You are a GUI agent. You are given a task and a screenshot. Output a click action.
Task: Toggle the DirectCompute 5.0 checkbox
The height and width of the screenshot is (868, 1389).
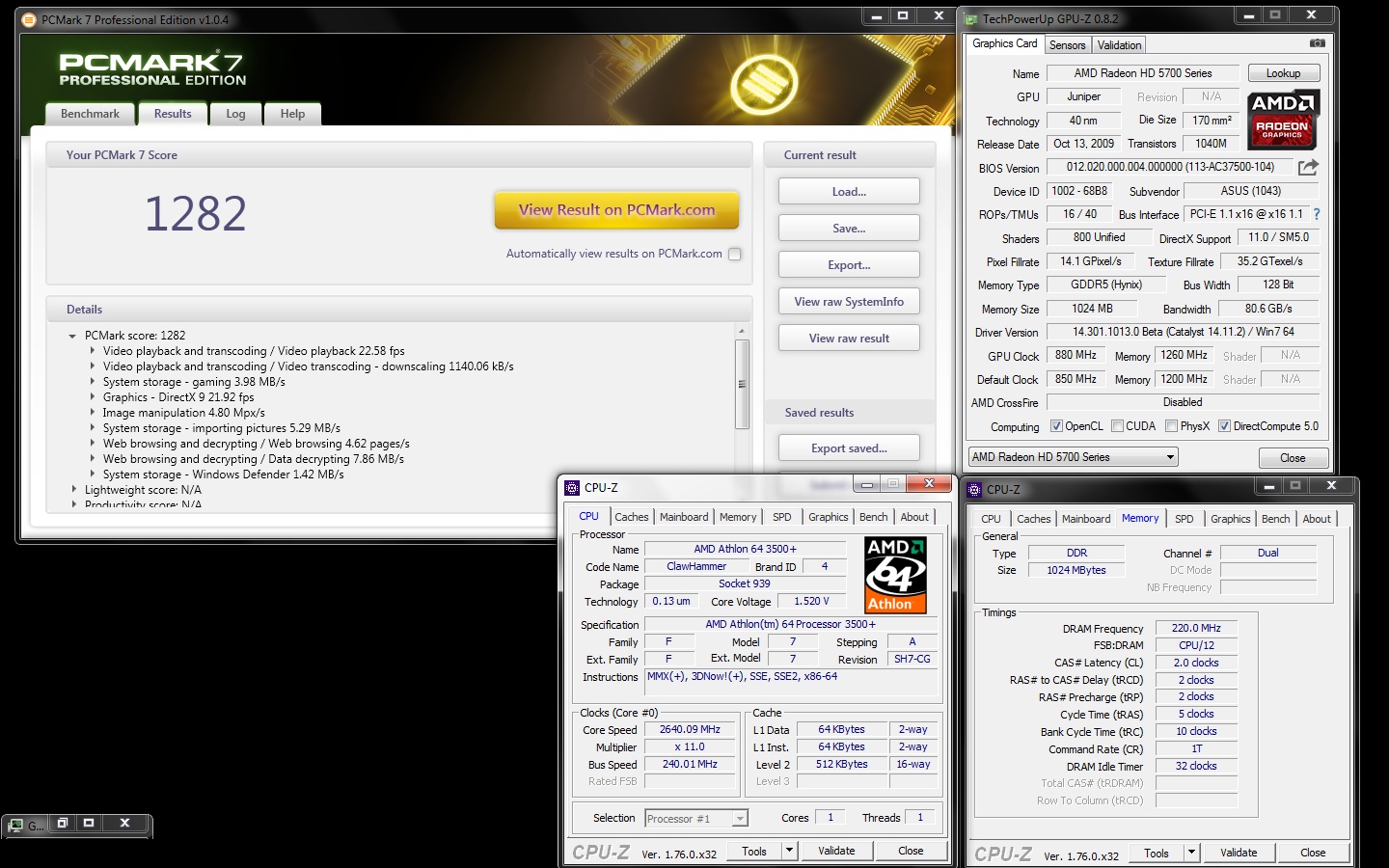click(x=1224, y=426)
